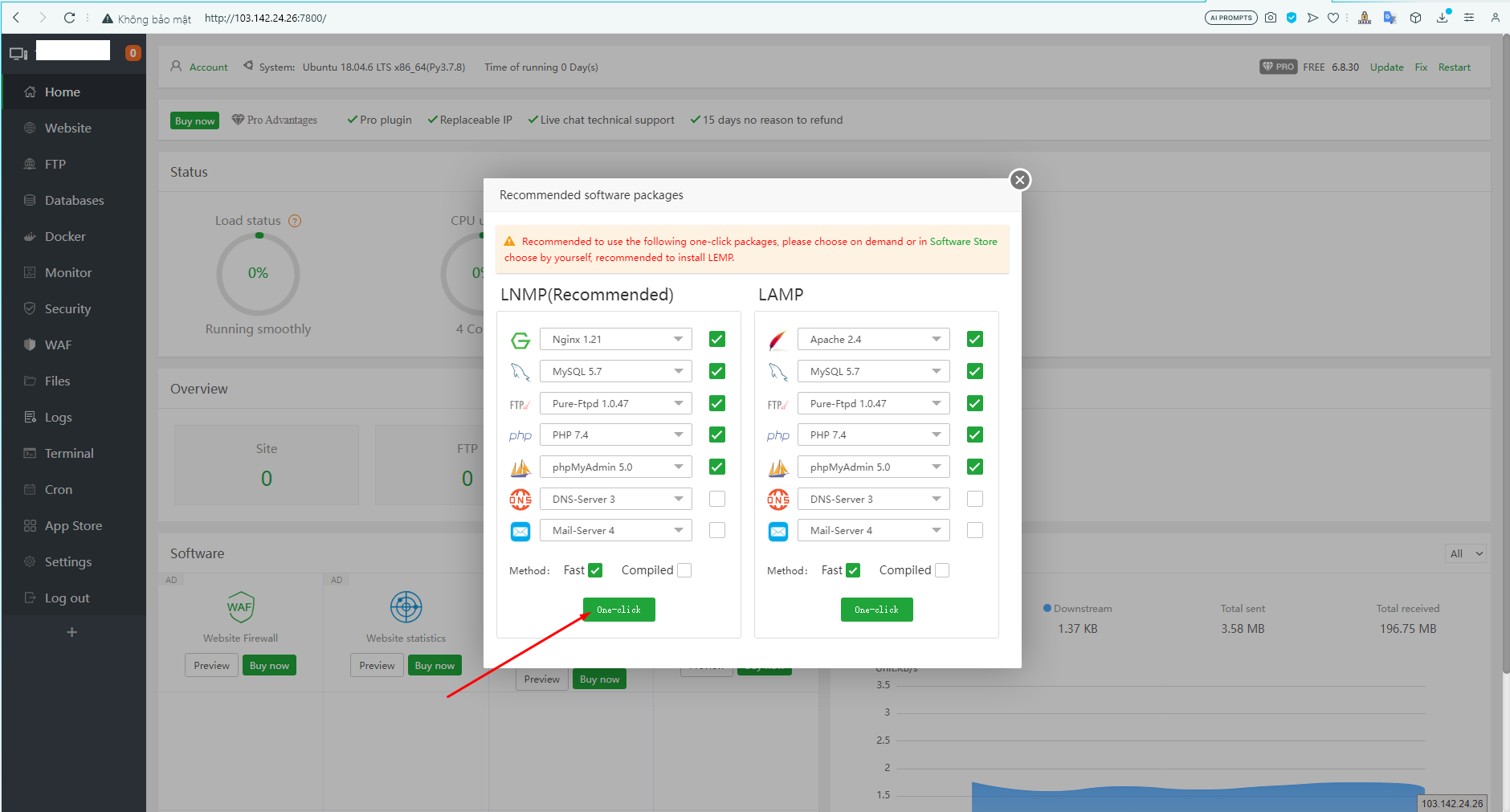Uncheck phpMyAdmin 5.0 in LNMP column

click(717, 467)
